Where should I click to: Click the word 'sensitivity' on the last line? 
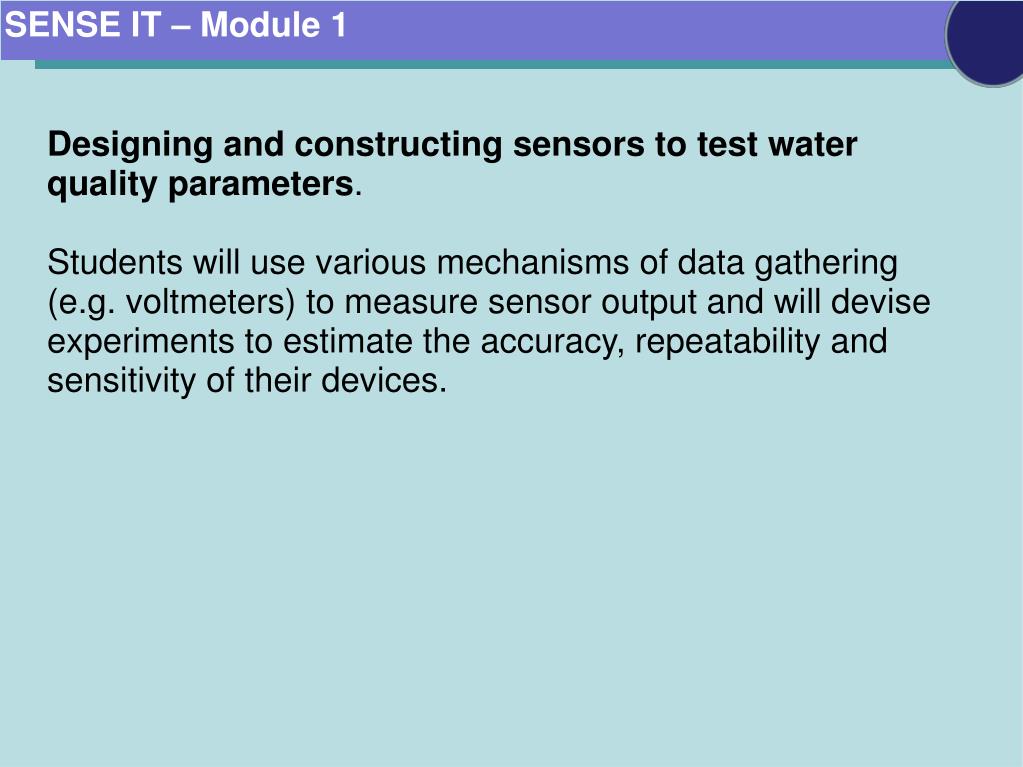[121, 381]
